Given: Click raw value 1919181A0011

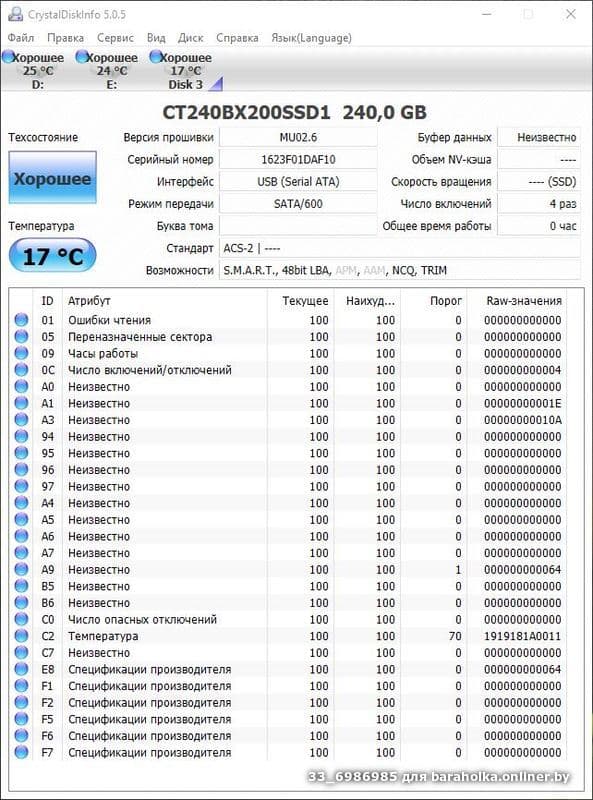Looking at the screenshot, I should tap(523, 636).
